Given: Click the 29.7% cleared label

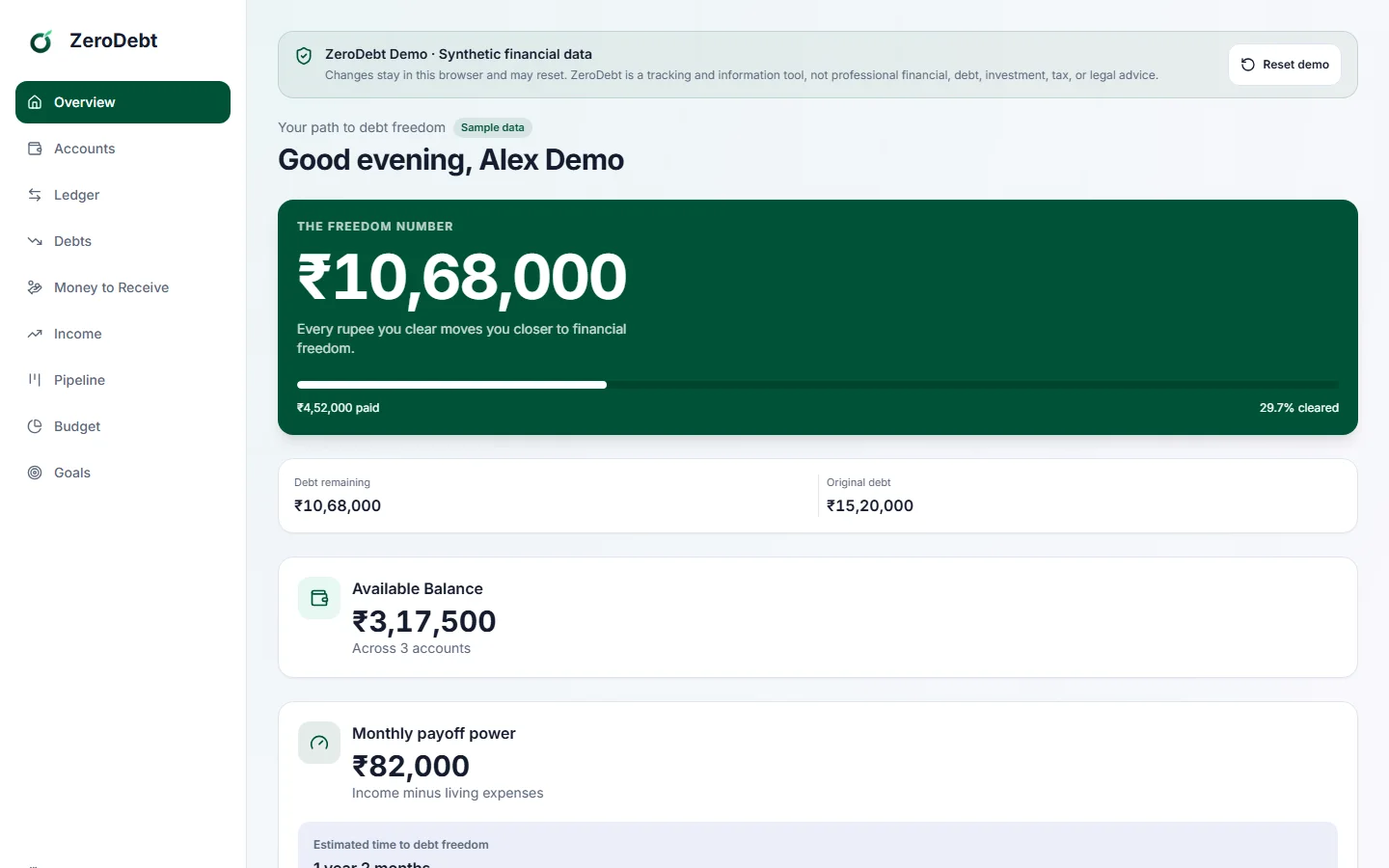Looking at the screenshot, I should 1299,408.
